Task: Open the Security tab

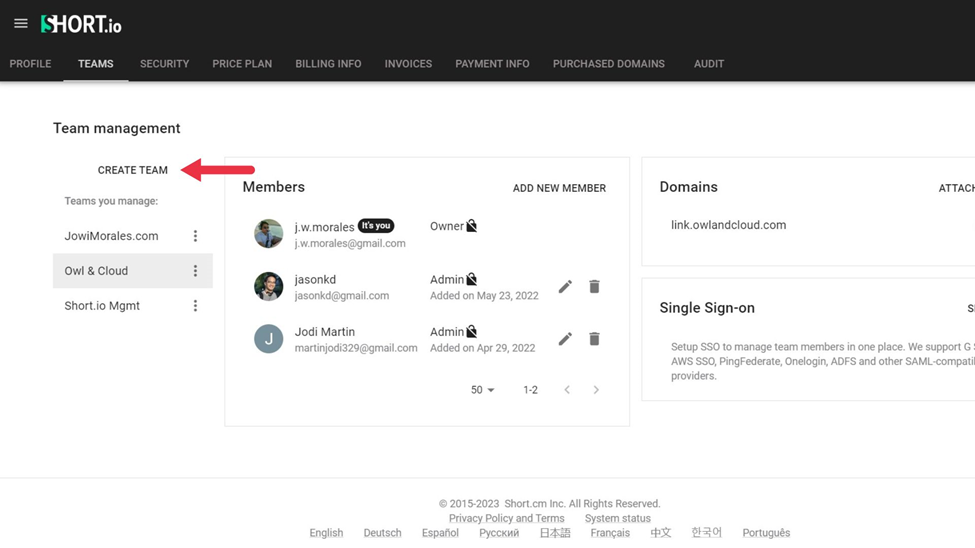Action: (164, 63)
